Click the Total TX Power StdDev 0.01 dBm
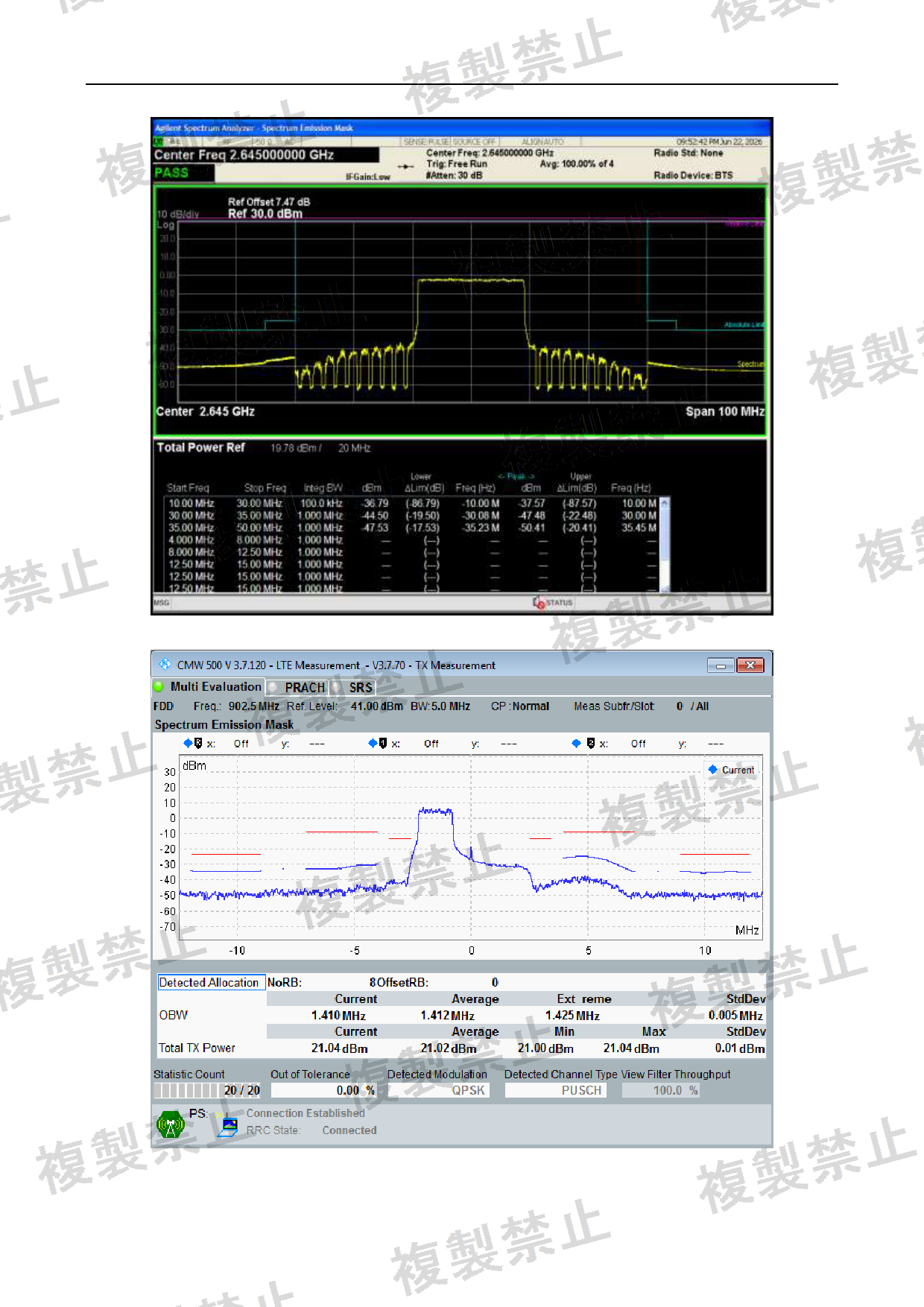Image resolution: width=924 pixels, height=1307 pixels. (x=740, y=1048)
